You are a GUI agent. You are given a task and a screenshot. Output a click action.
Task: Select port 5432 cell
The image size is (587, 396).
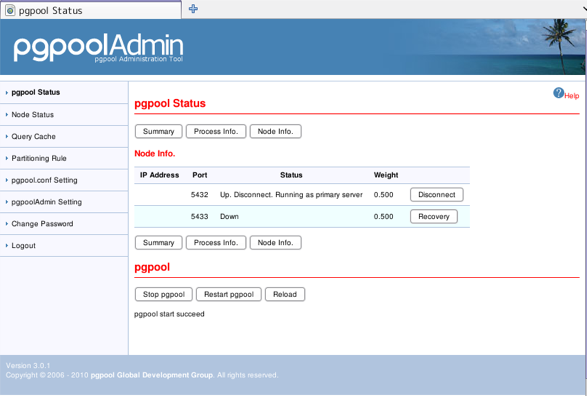(200, 195)
